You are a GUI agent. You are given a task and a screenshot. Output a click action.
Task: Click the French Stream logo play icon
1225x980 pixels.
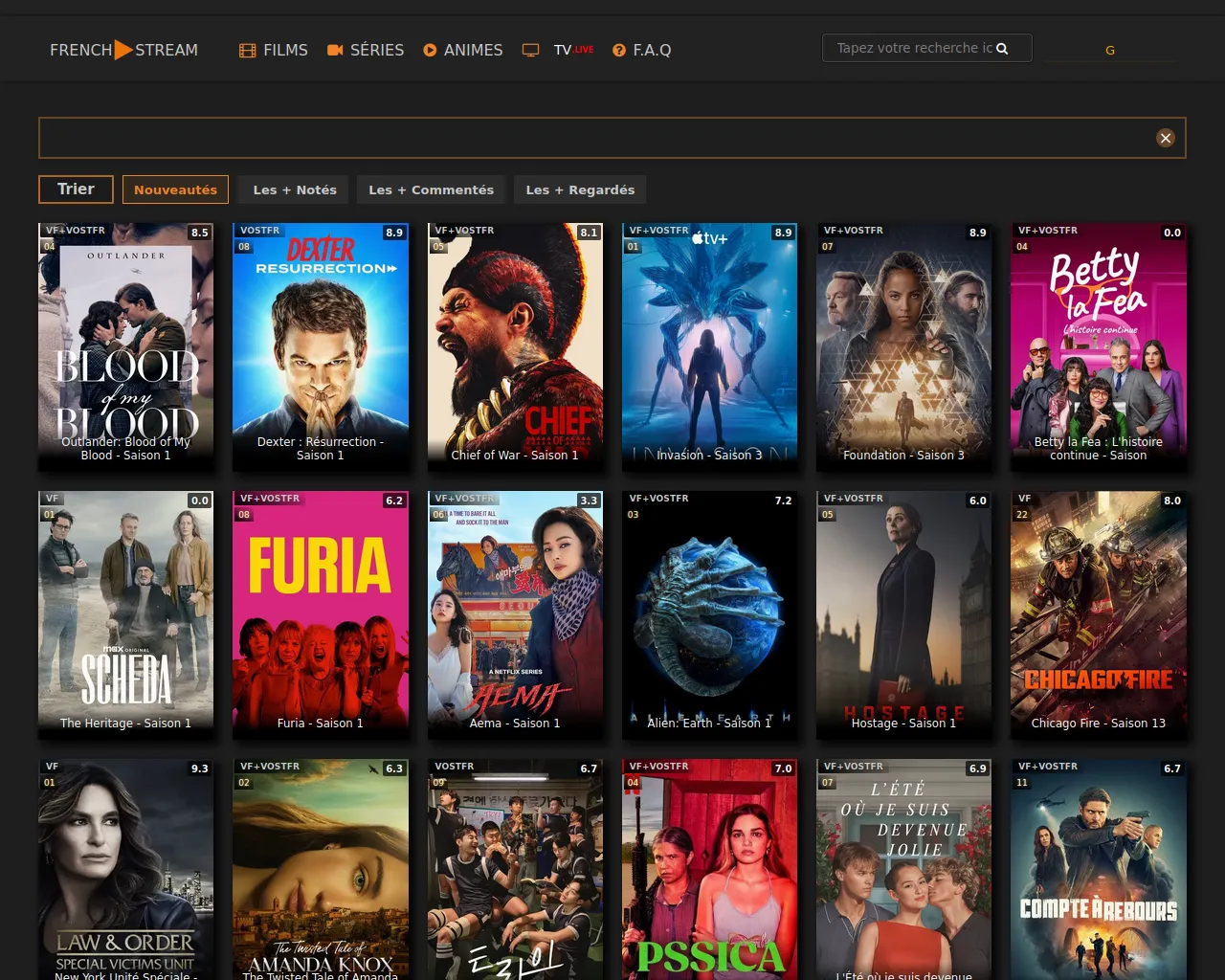tap(123, 50)
